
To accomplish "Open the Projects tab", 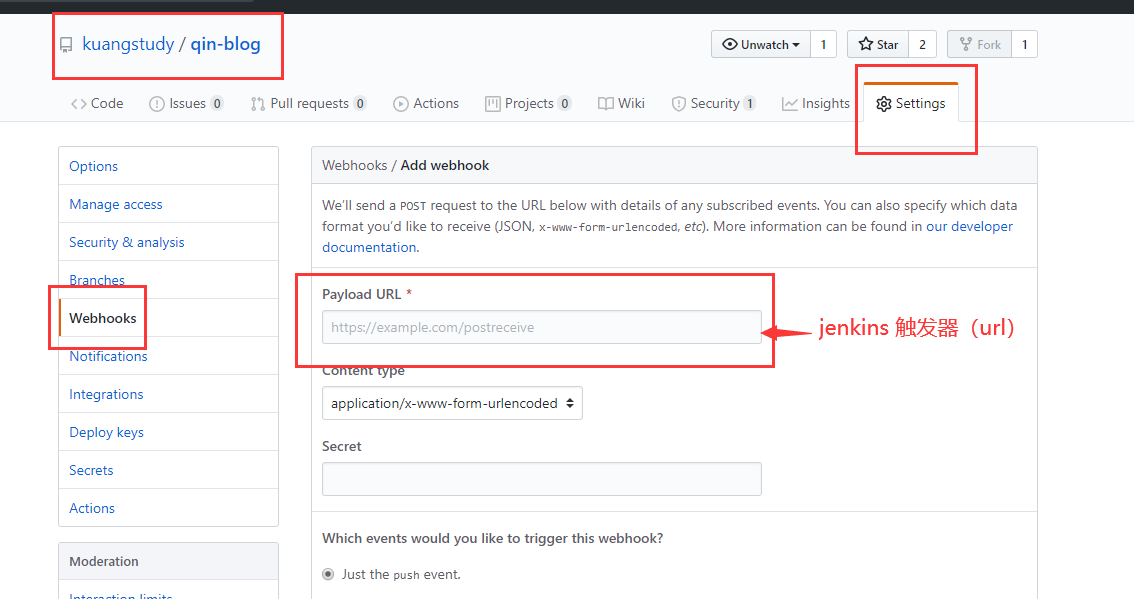I will tap(528, 103).
